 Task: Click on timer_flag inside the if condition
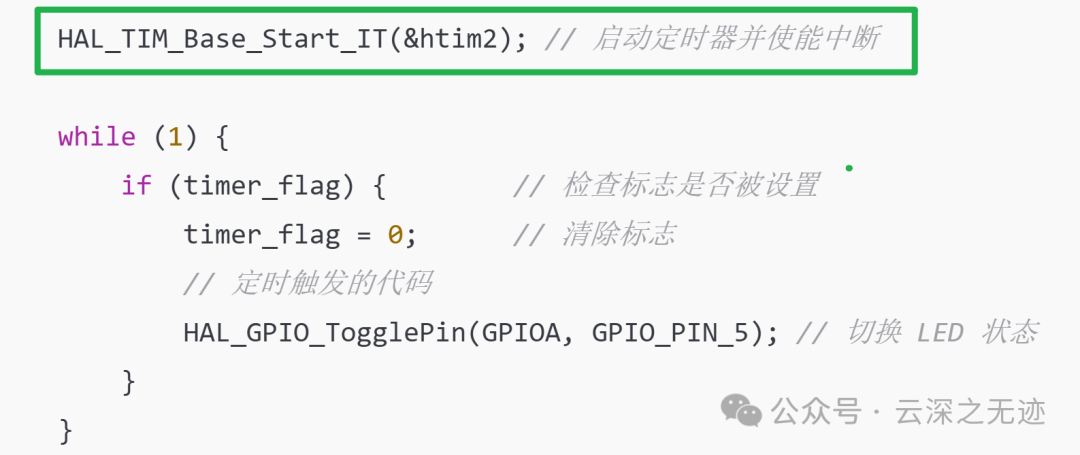pos(262,187)
